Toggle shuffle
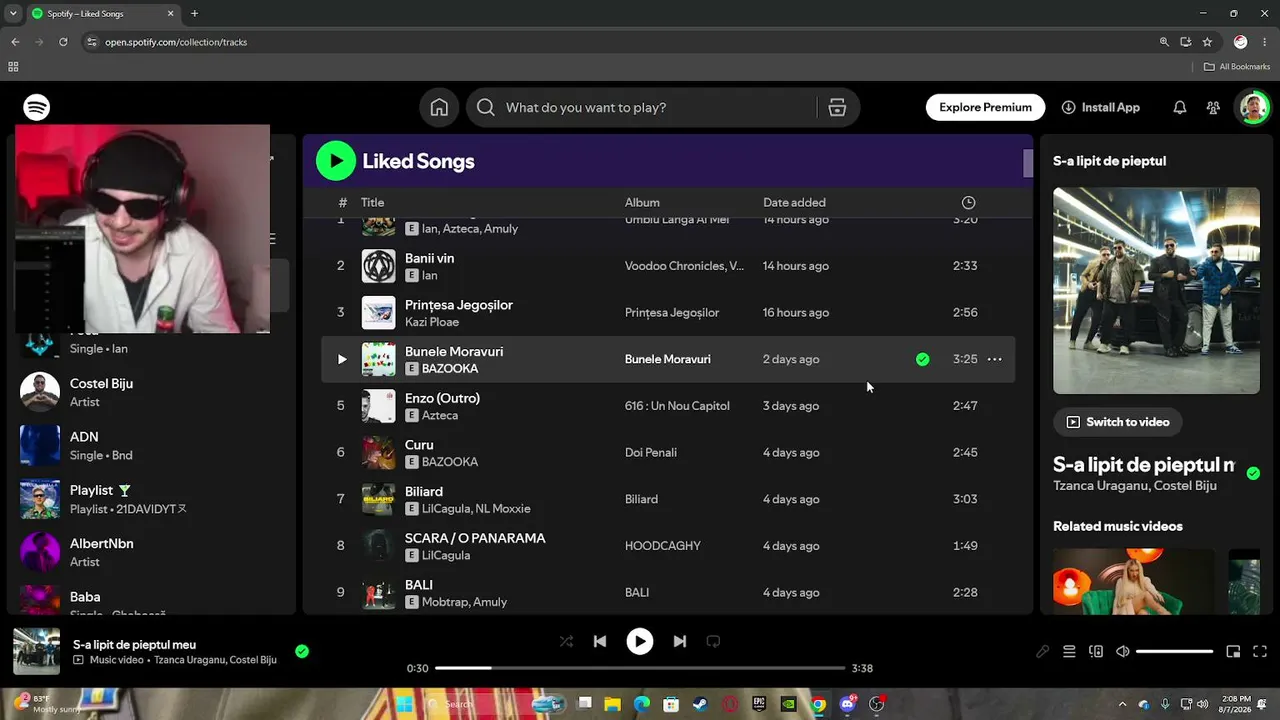 click(x=566, y=641)
